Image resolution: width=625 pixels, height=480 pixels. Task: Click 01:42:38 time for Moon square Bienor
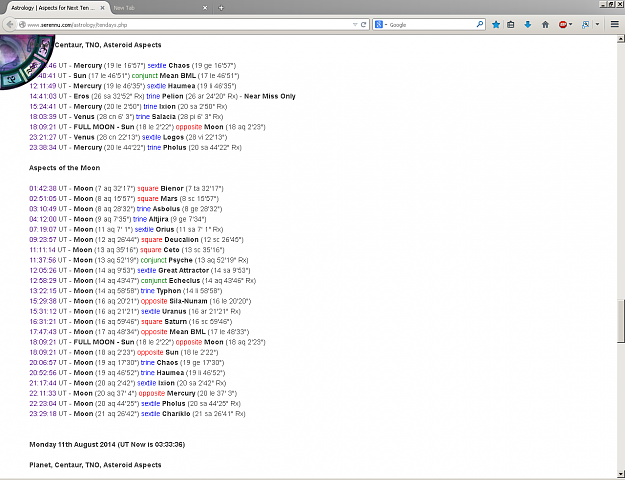click(x=43, y=189)
